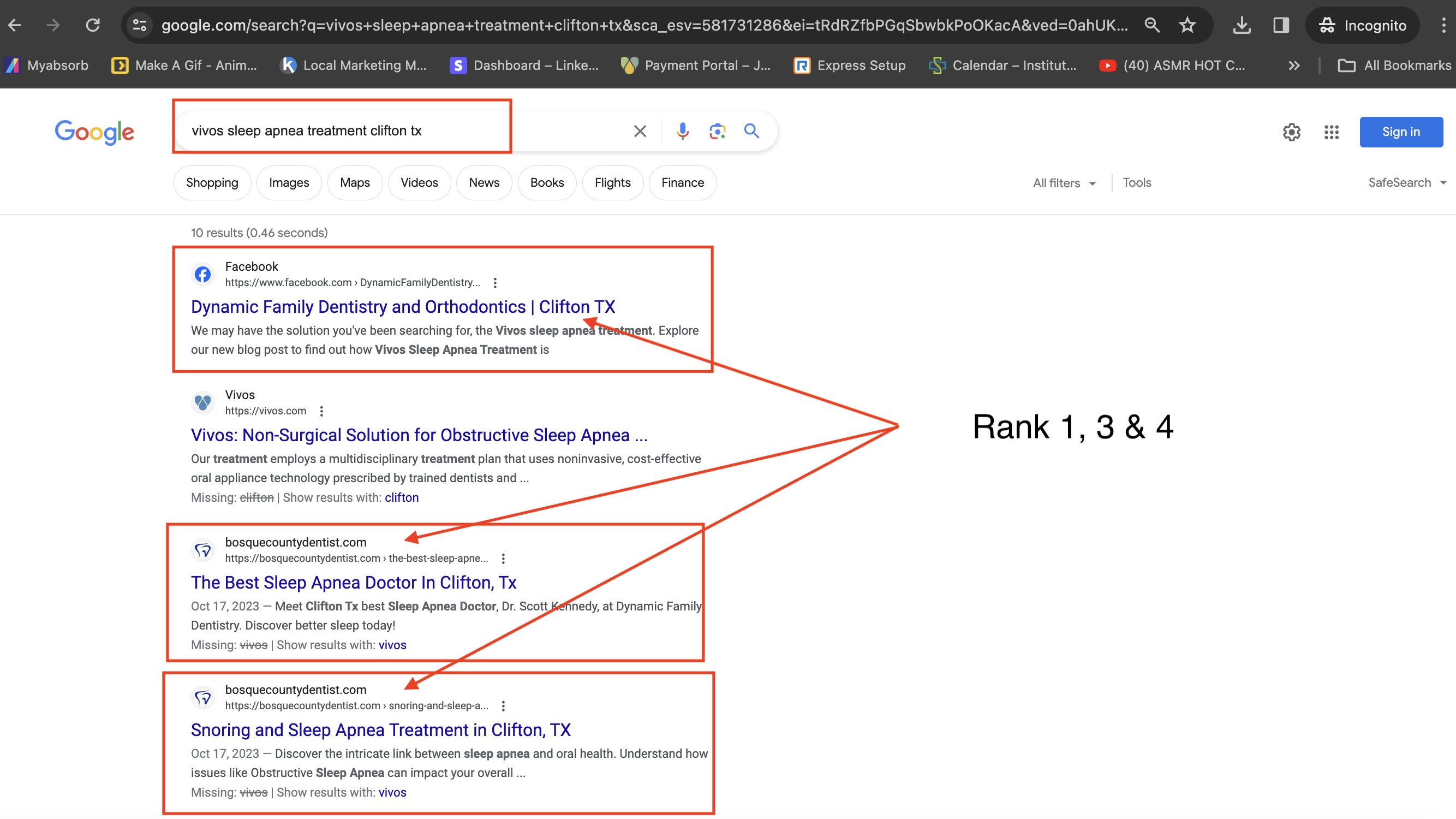Image resolution: width=1456 pixels, height=819 pixels.
Task: Search by image with the Lens icon
Action: pos(717,131)
